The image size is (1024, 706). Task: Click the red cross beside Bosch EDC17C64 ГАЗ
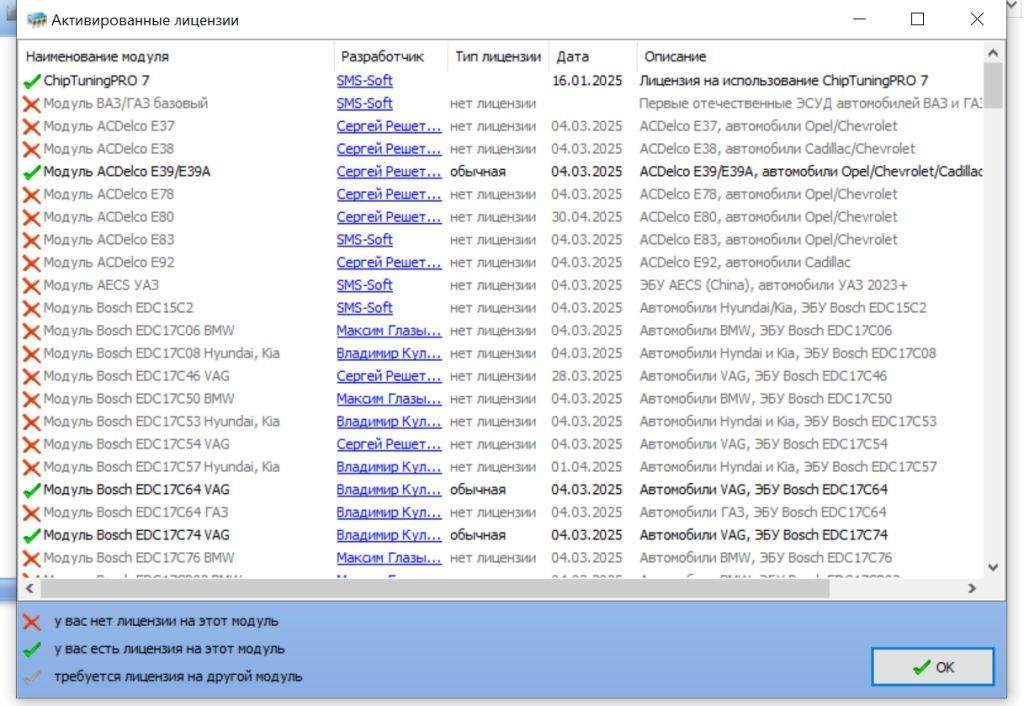[31, 513]
